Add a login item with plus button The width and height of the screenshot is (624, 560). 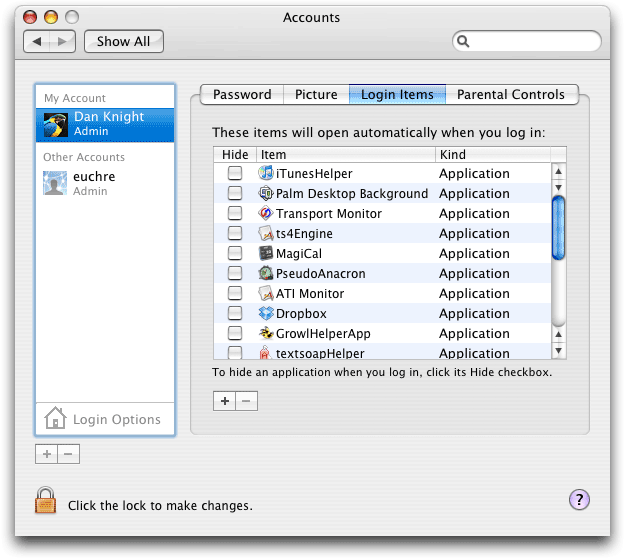coord(224,401)
